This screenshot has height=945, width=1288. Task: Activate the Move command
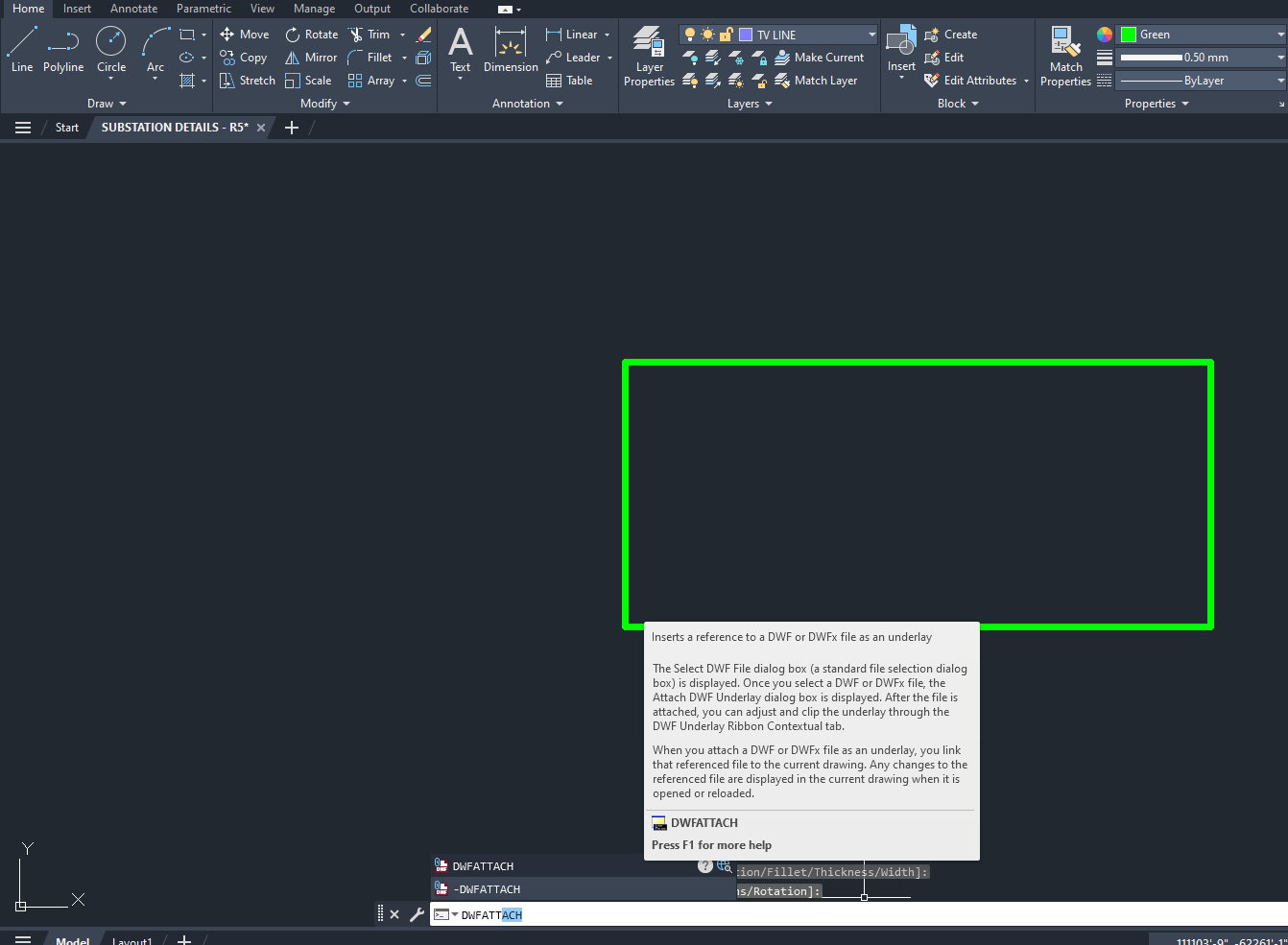(245, 34)
